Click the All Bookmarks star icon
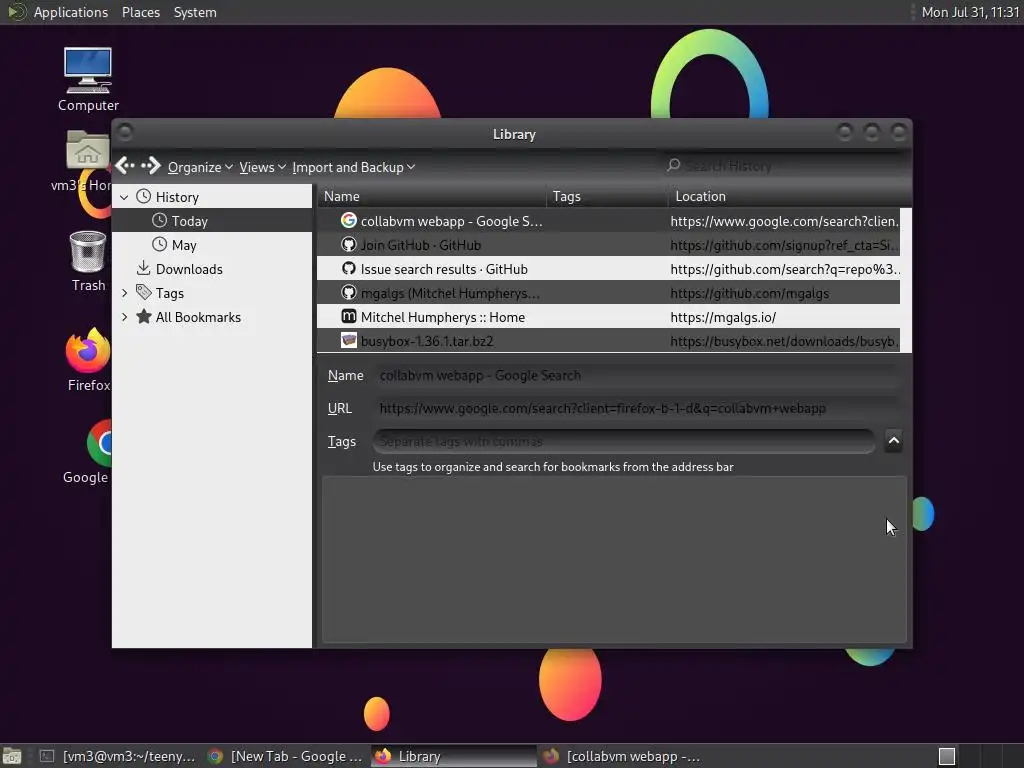Viewport: 1024px width, 768px height. [144, 317]
